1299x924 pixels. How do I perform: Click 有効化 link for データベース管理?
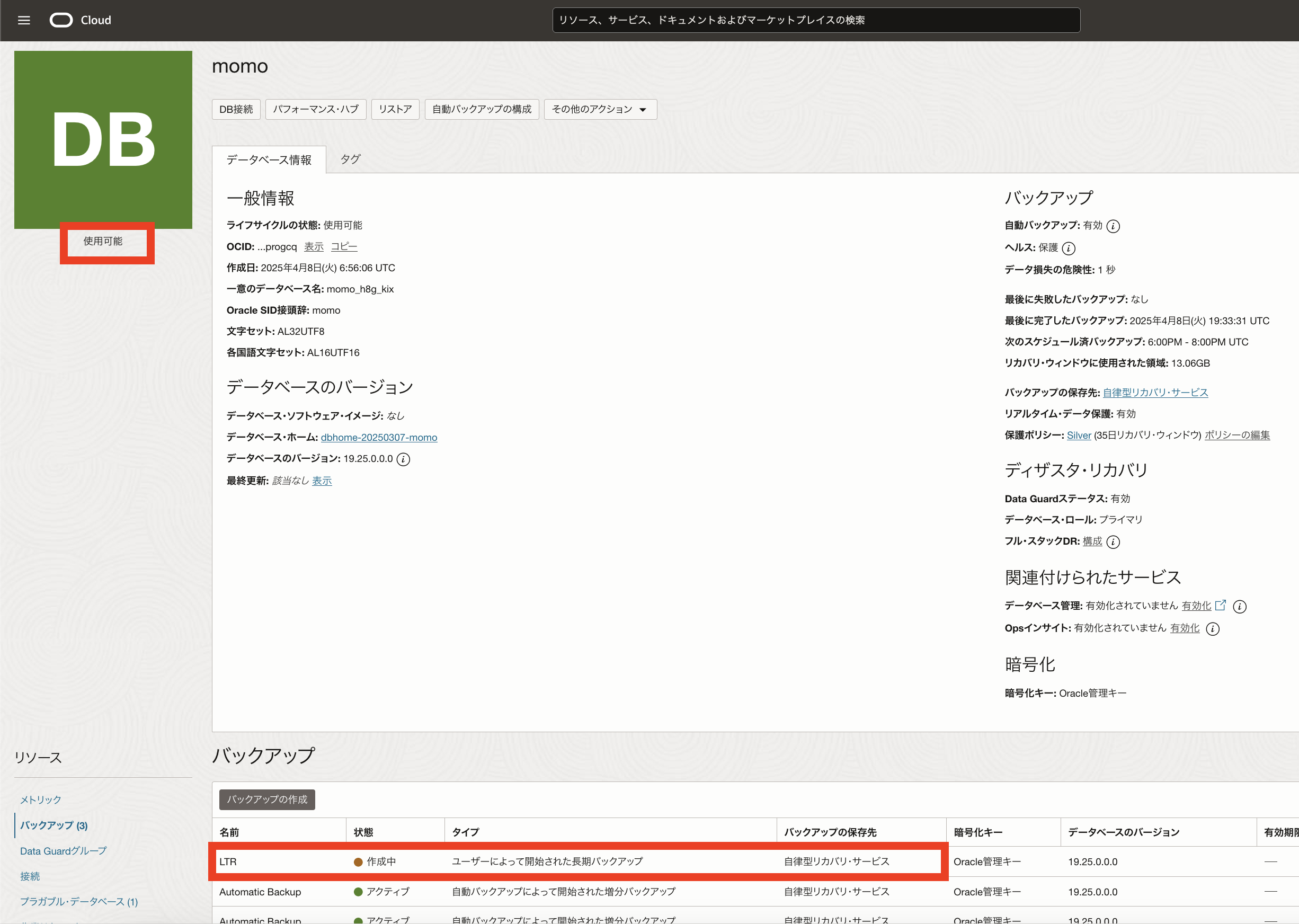click(1197, 606)
